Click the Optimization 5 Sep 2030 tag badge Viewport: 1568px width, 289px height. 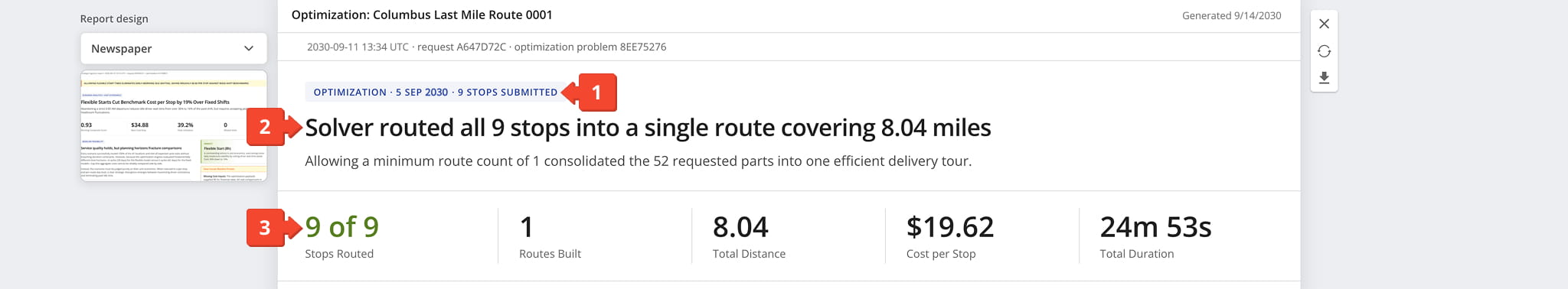435,92
